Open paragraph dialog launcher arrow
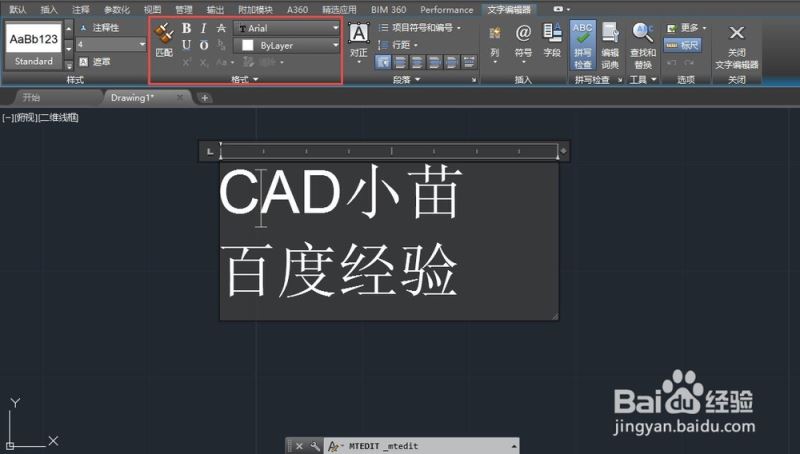800x454 pixels. click(473, 80)
